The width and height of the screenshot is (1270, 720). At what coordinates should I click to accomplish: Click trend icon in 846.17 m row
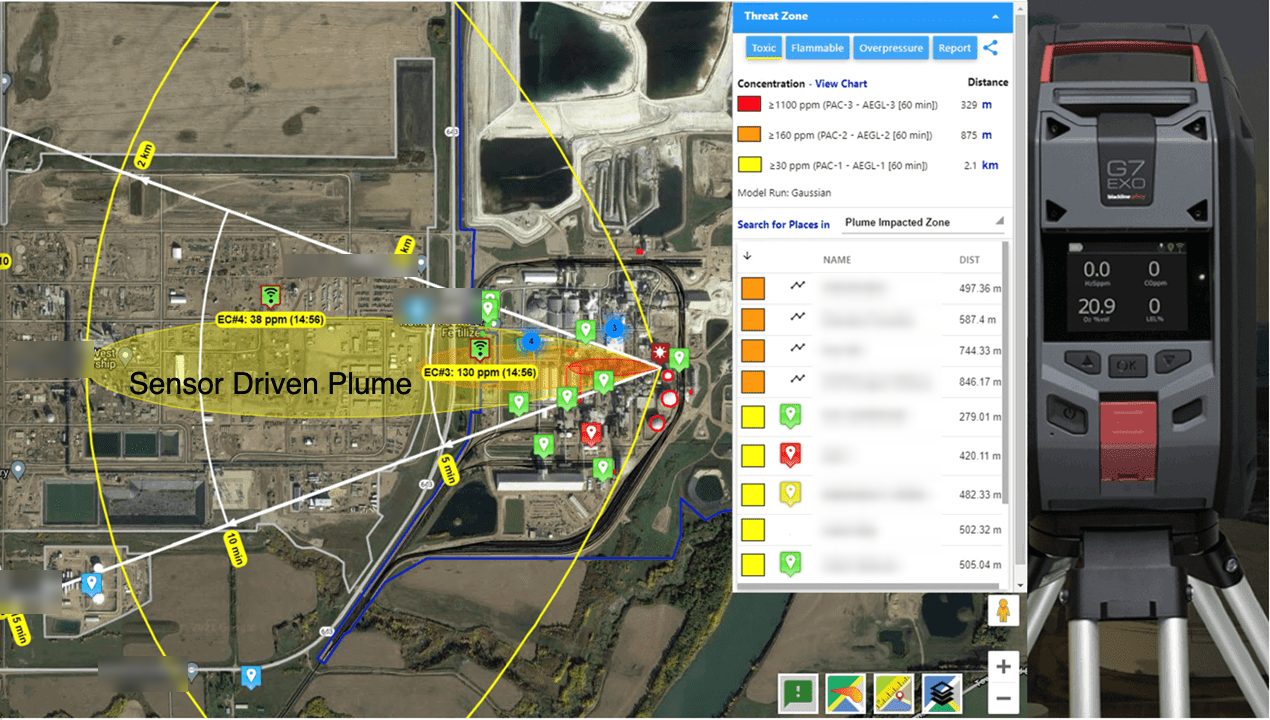(x=797, y=379)
